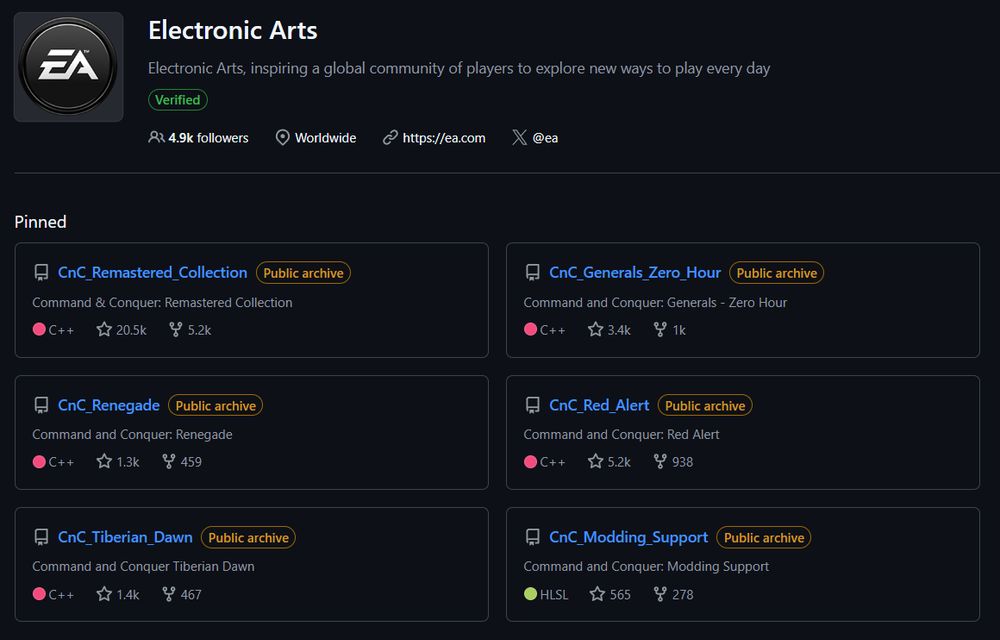The image size is (1000, 640).
Task: Click the X logo icon beside @ea
Action: [x=519, y=138]
